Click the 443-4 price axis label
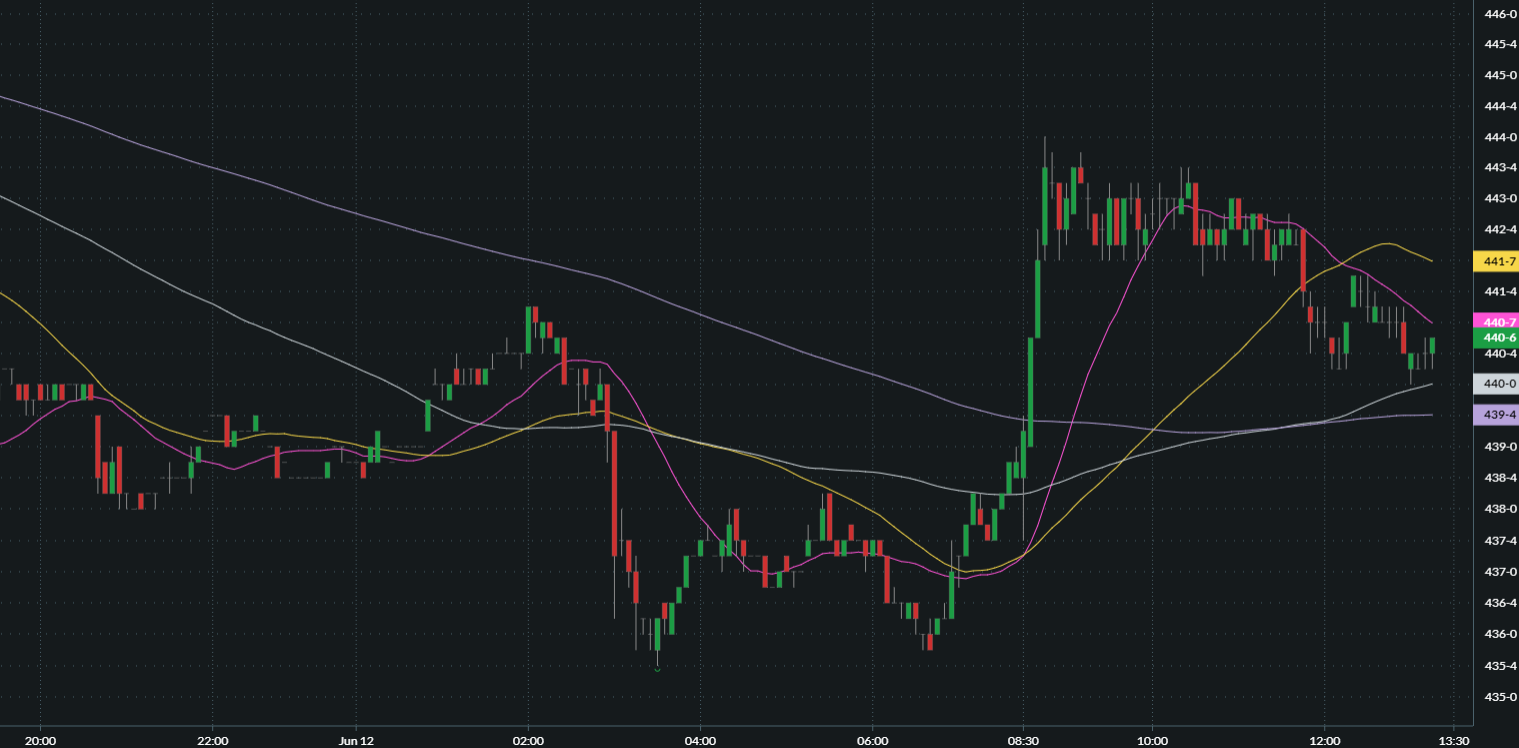The image size is (1519, 748). pyautogui.click(x=1501, y=168)
